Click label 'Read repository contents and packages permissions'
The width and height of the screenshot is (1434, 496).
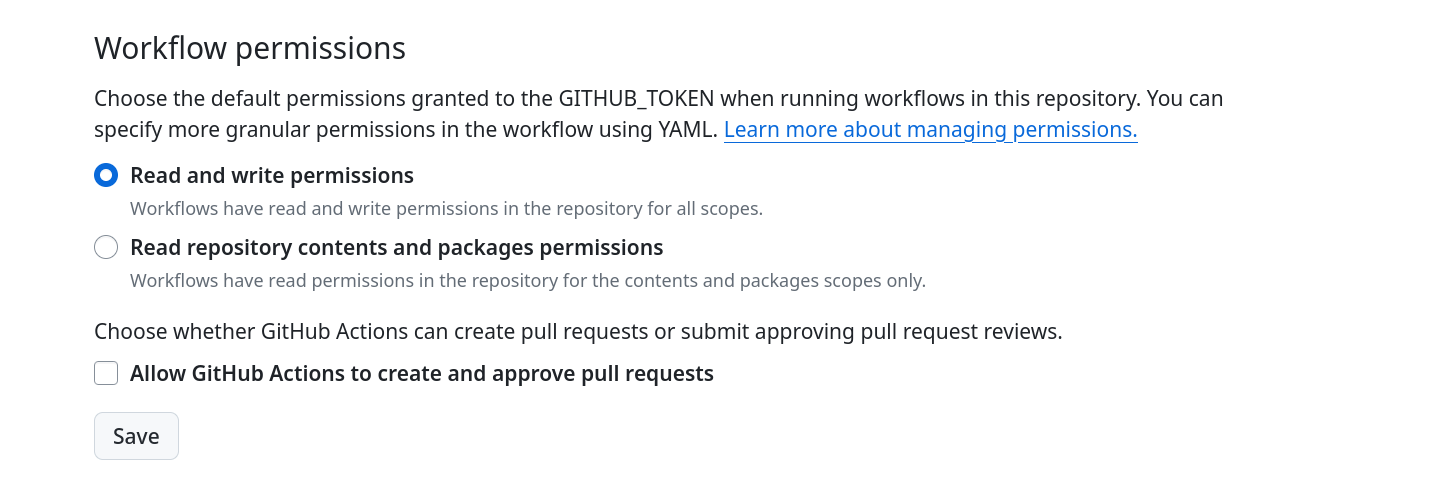(x=397, y=247)
